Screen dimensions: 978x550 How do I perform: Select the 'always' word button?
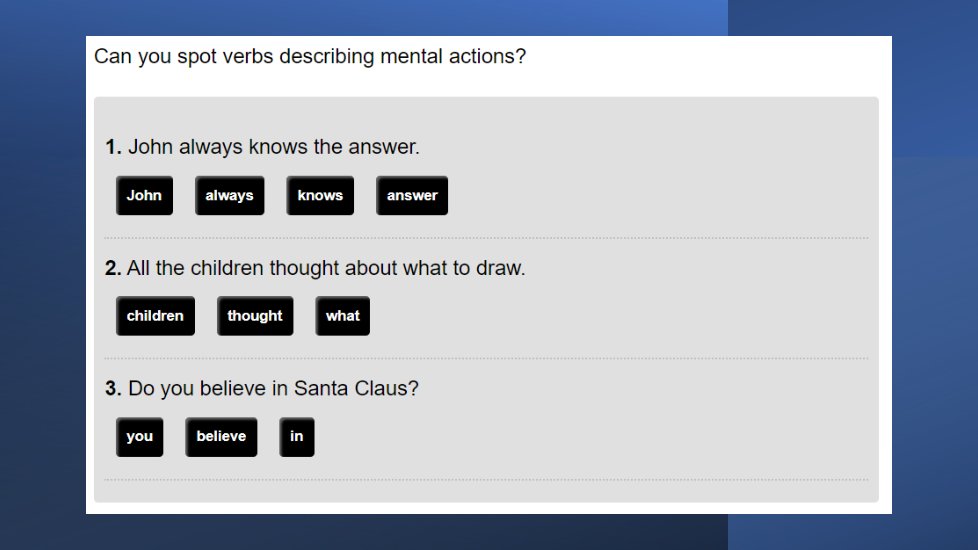pyautogui.click(x=229, y=196)
